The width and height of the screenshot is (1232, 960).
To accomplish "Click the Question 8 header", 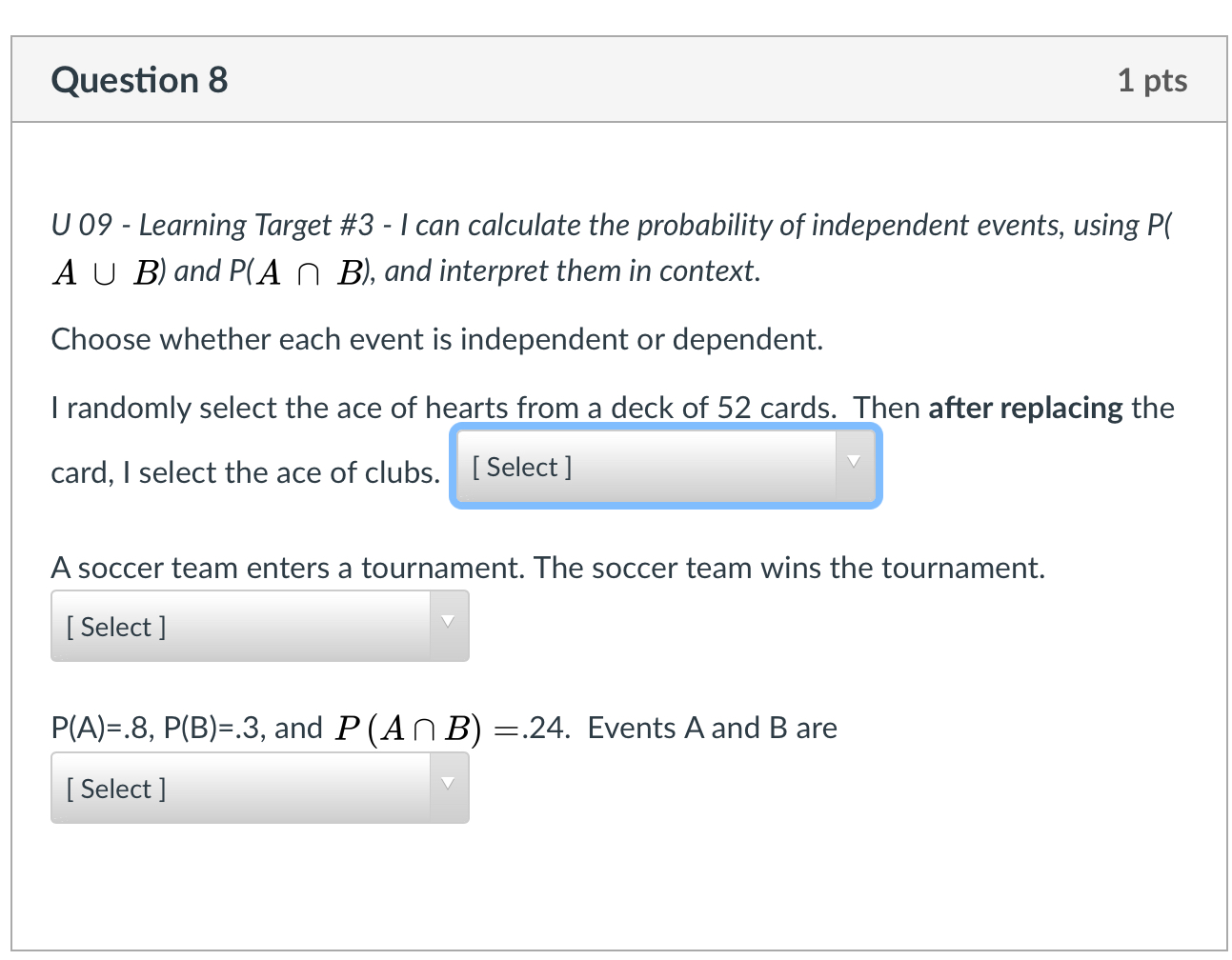I will coord(139,79).
